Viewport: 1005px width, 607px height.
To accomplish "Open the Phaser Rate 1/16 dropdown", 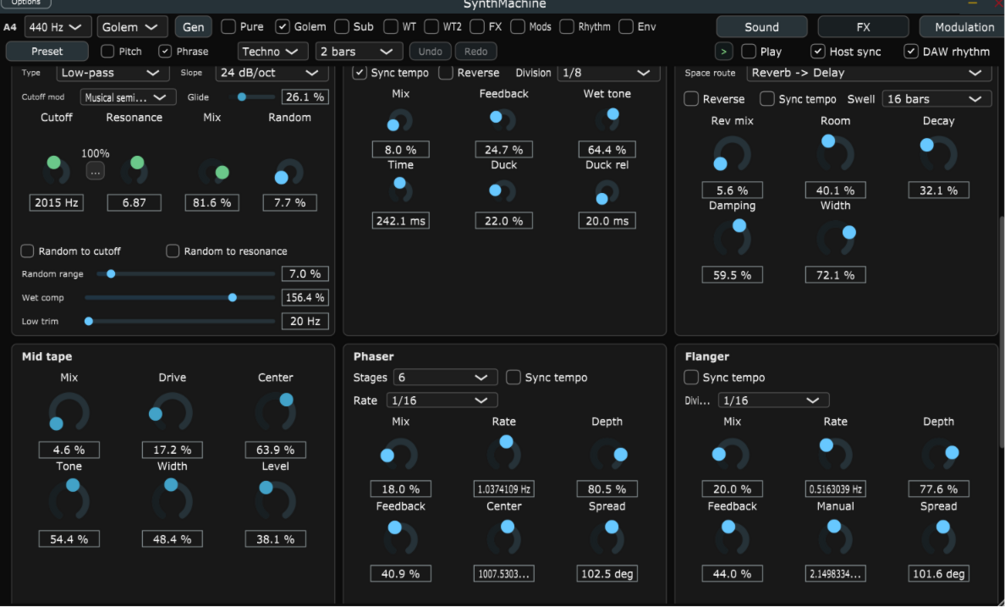I will pyautogui.click(x=442, y=400).
